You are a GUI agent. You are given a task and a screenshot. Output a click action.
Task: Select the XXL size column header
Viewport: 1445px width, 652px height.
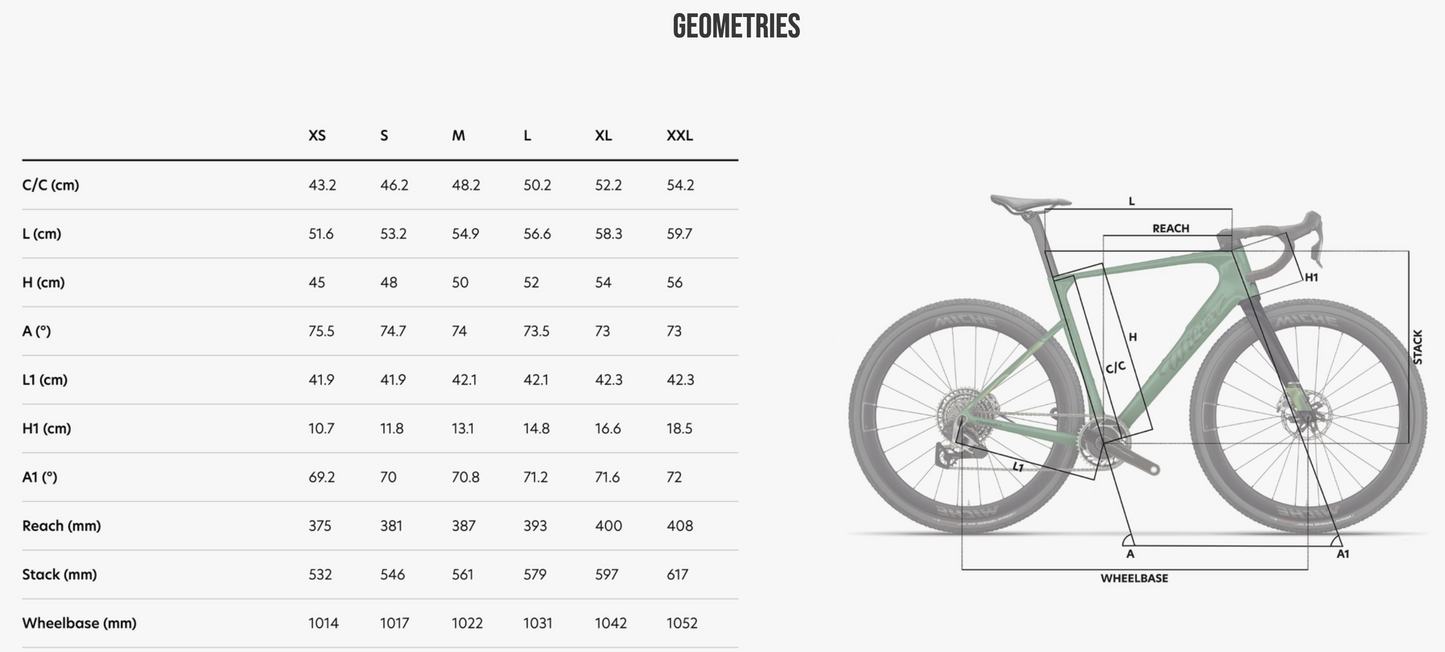pos(679,136)
